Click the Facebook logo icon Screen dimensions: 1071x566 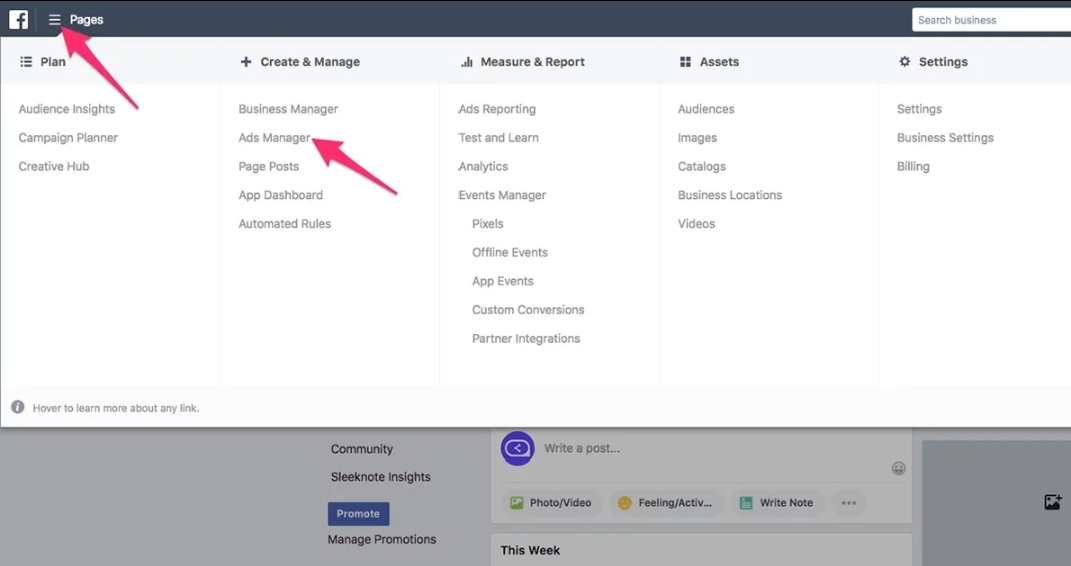(x=18, y=19)
